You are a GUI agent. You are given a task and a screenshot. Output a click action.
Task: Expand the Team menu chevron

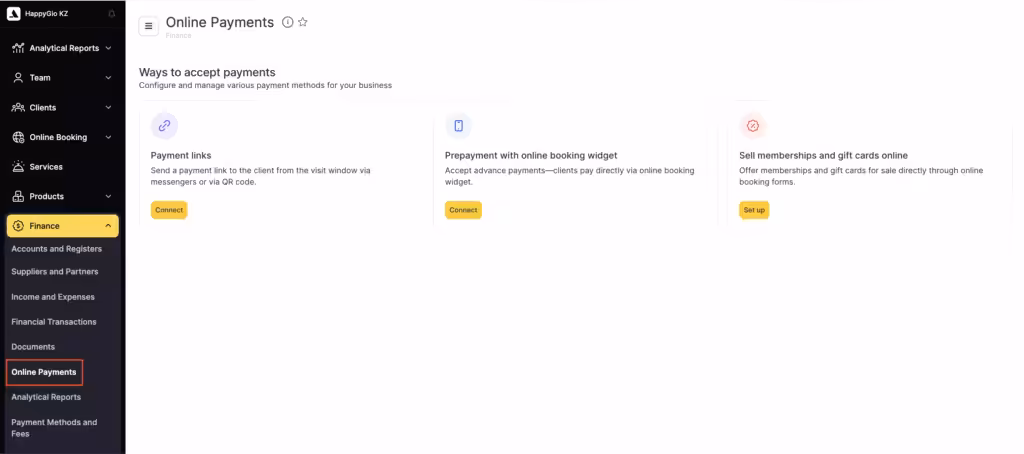point(108,78)
